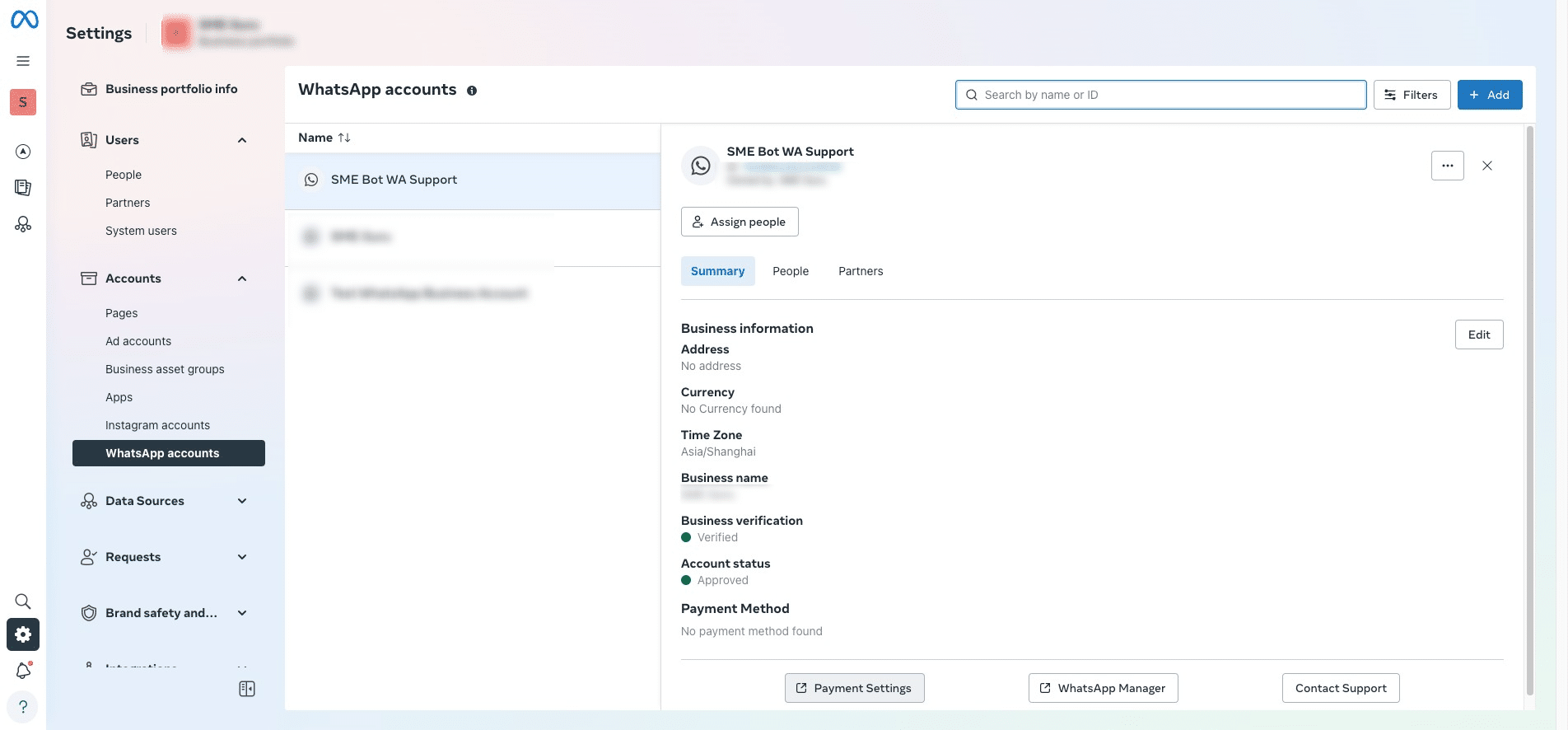Expand the Brand safety section chevron
This screenshot has height=730, width=1568.
coord(242,613)
